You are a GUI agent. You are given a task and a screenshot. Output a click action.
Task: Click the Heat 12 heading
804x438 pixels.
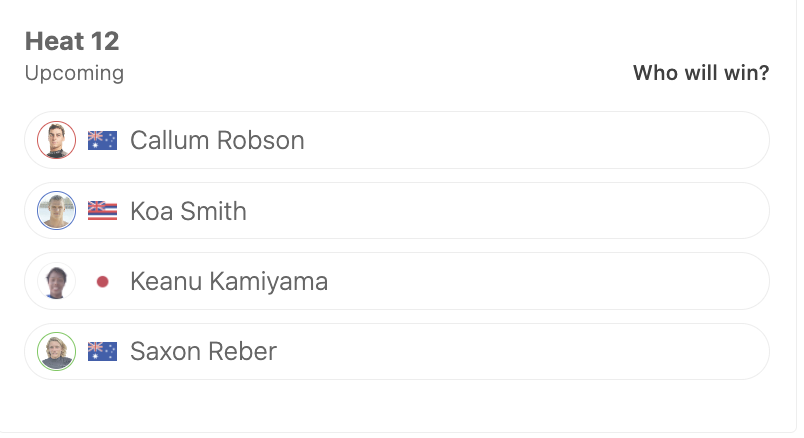tap(72, 41)
